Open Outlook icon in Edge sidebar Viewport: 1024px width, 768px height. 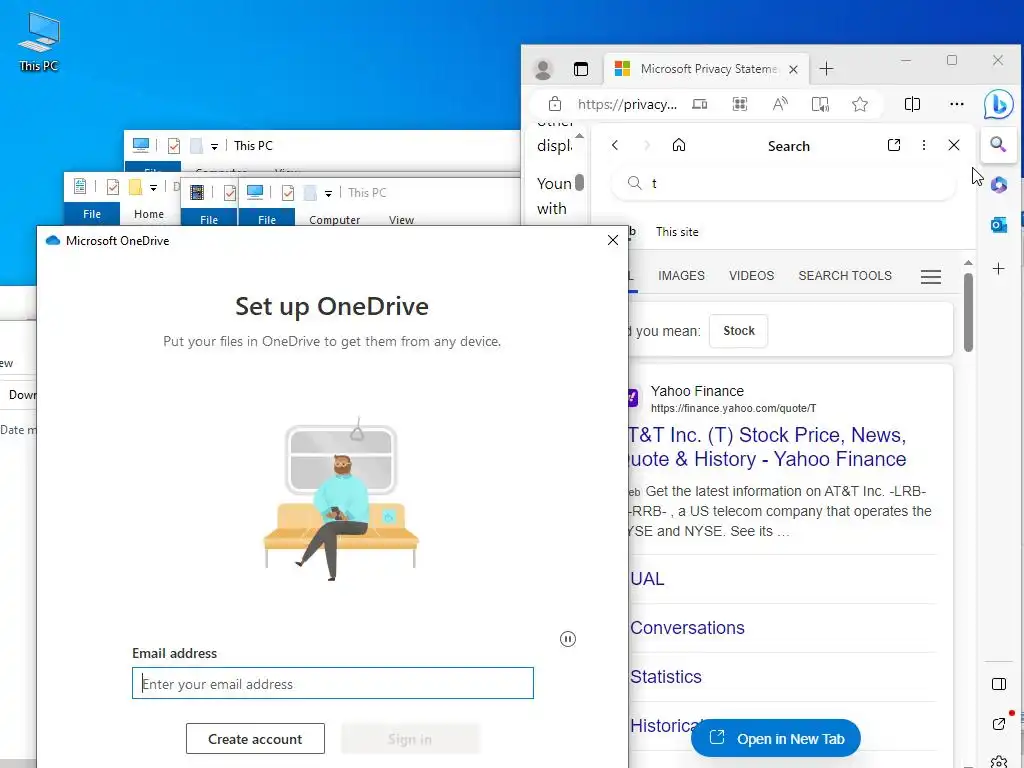pos(999,225)
